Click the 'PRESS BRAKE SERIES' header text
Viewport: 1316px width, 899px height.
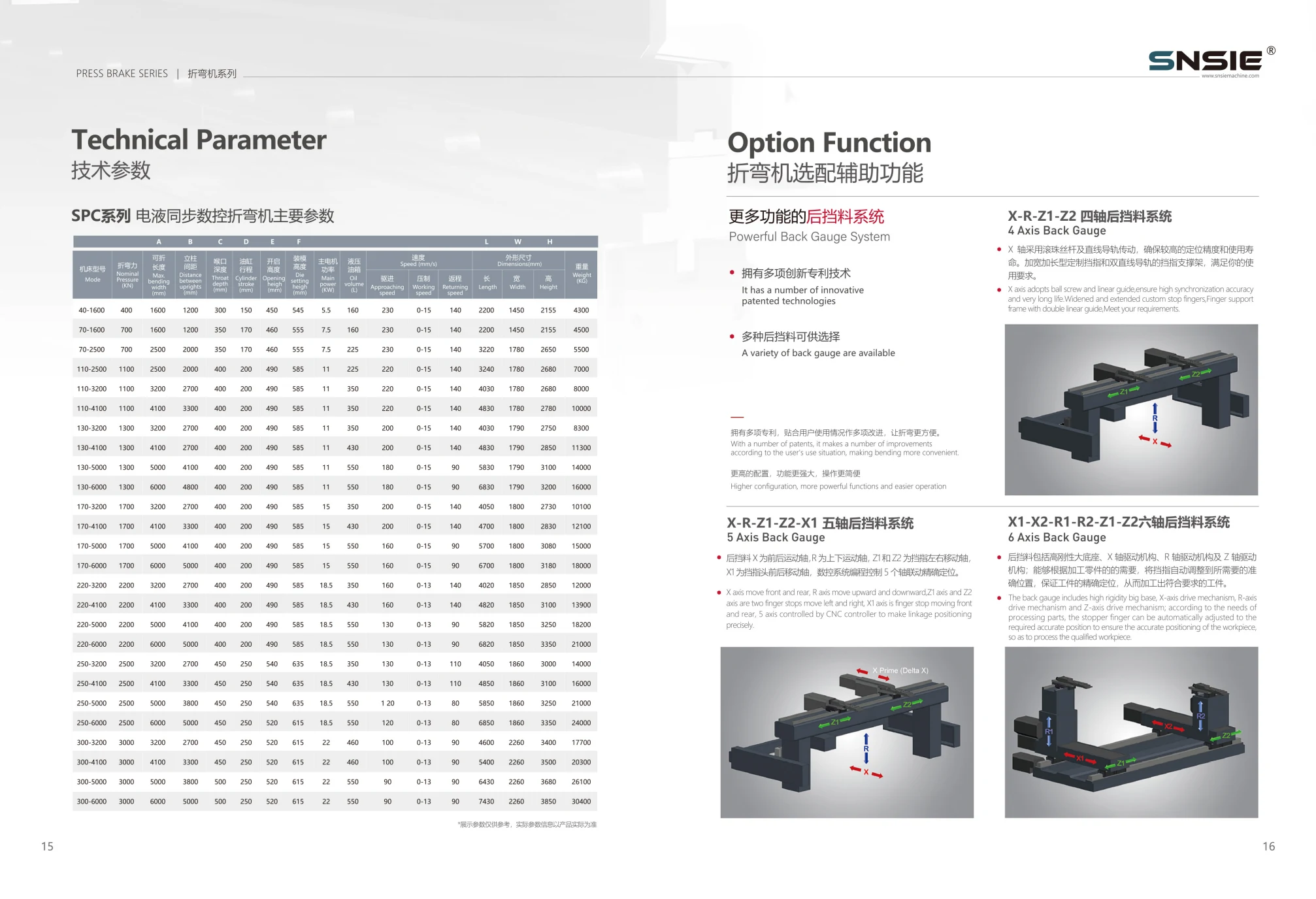tap(122, 74)
